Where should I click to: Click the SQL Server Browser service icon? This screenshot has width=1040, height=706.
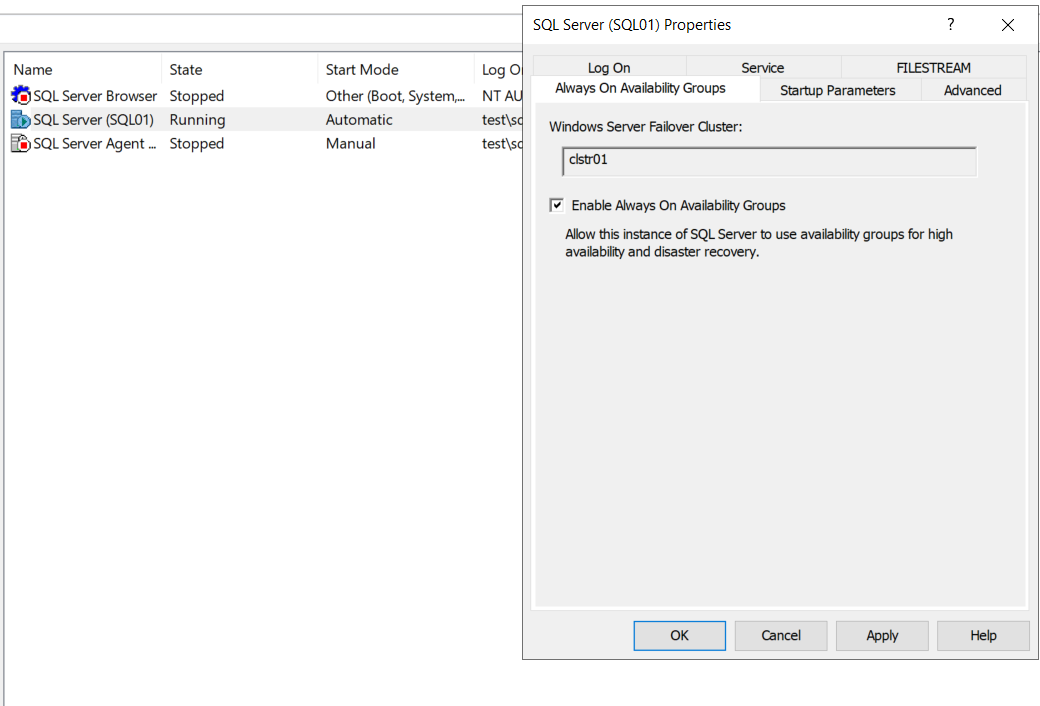point(21,96)
